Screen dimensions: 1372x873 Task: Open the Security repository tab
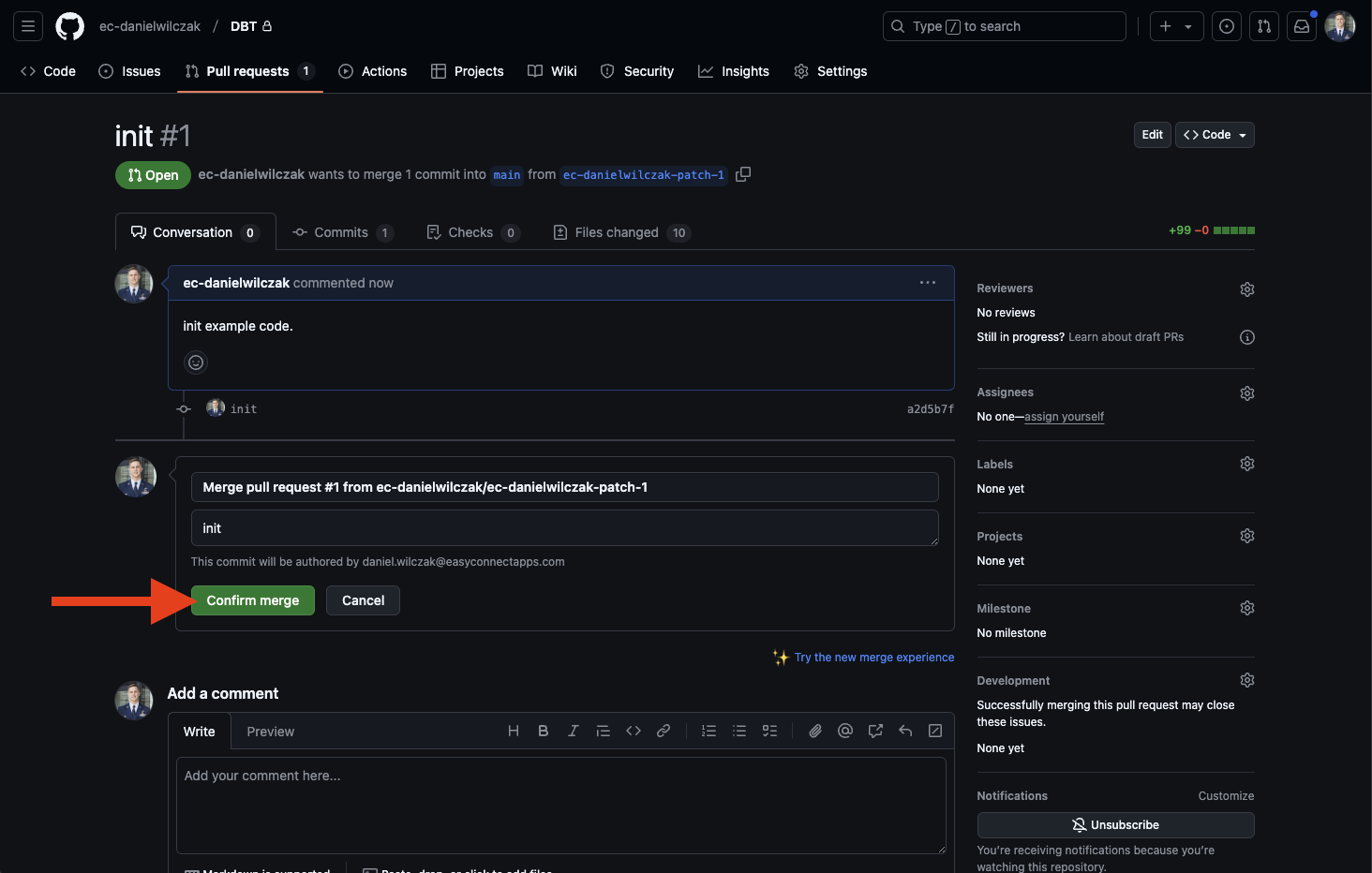[x=637, y=71]
